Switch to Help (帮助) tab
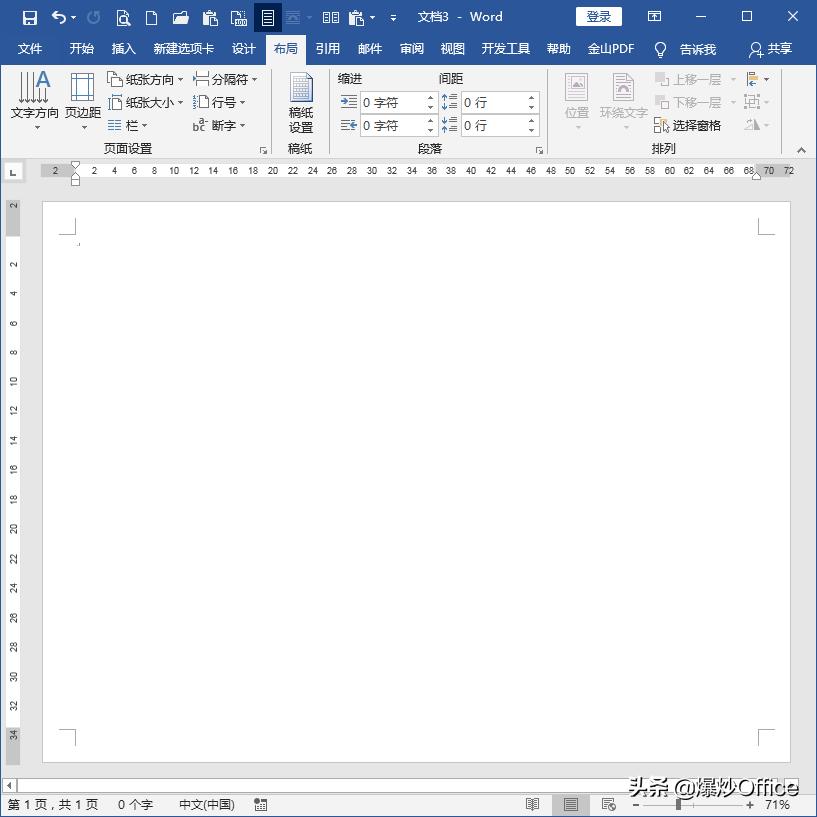Image resolution: width=817 pixels, height=817 pixels. (559, 49)
